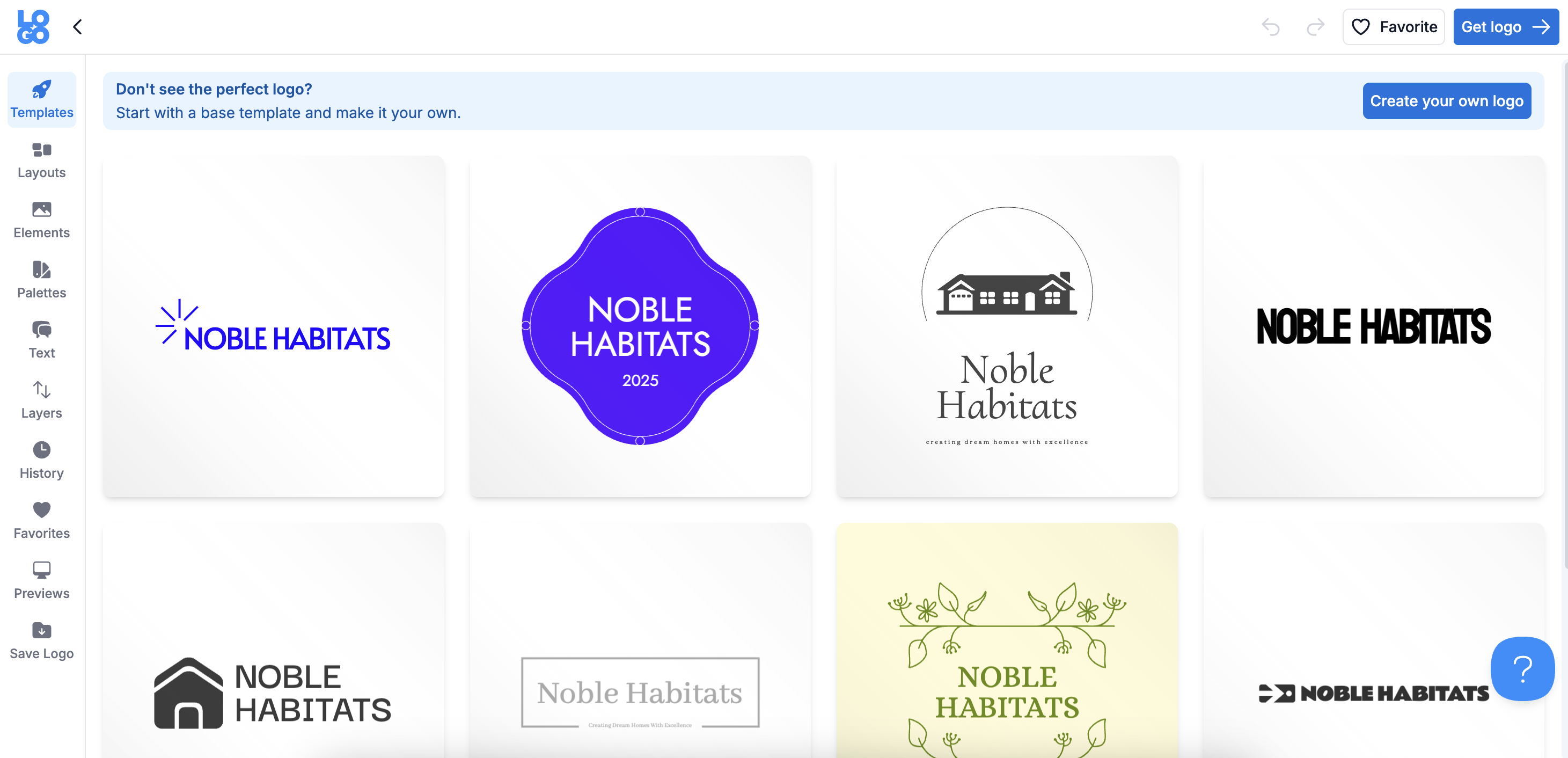The image size is (1568, 758).
Task: Open the Templates sidebar panel
Action: pos(41,100)
